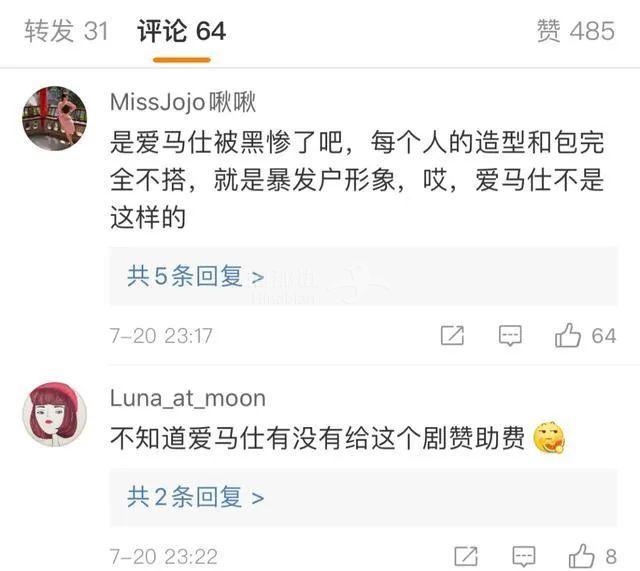Tap the emoji in Luna_at_moon's comment
The width and height of the screenshot is (640, 571).
pos(549,438)
